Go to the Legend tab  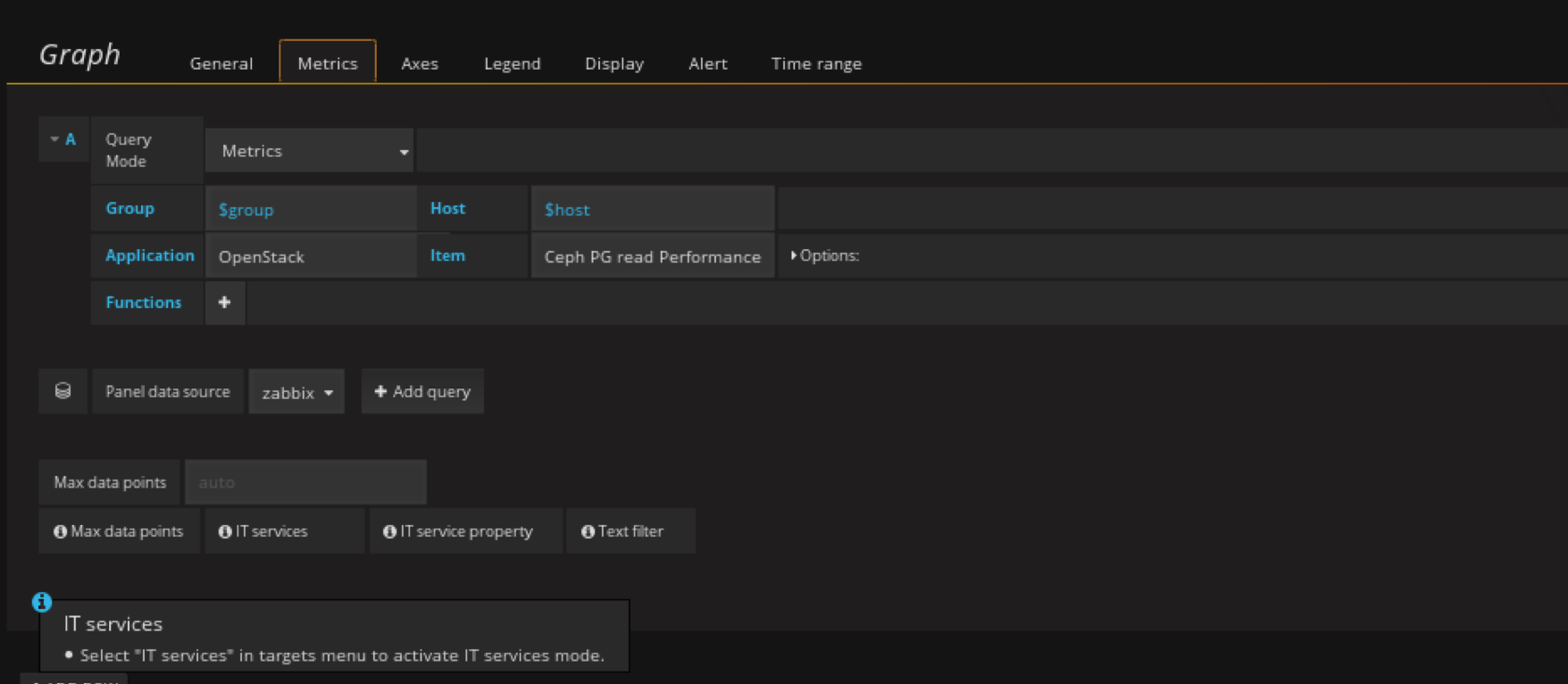(512, 63)
